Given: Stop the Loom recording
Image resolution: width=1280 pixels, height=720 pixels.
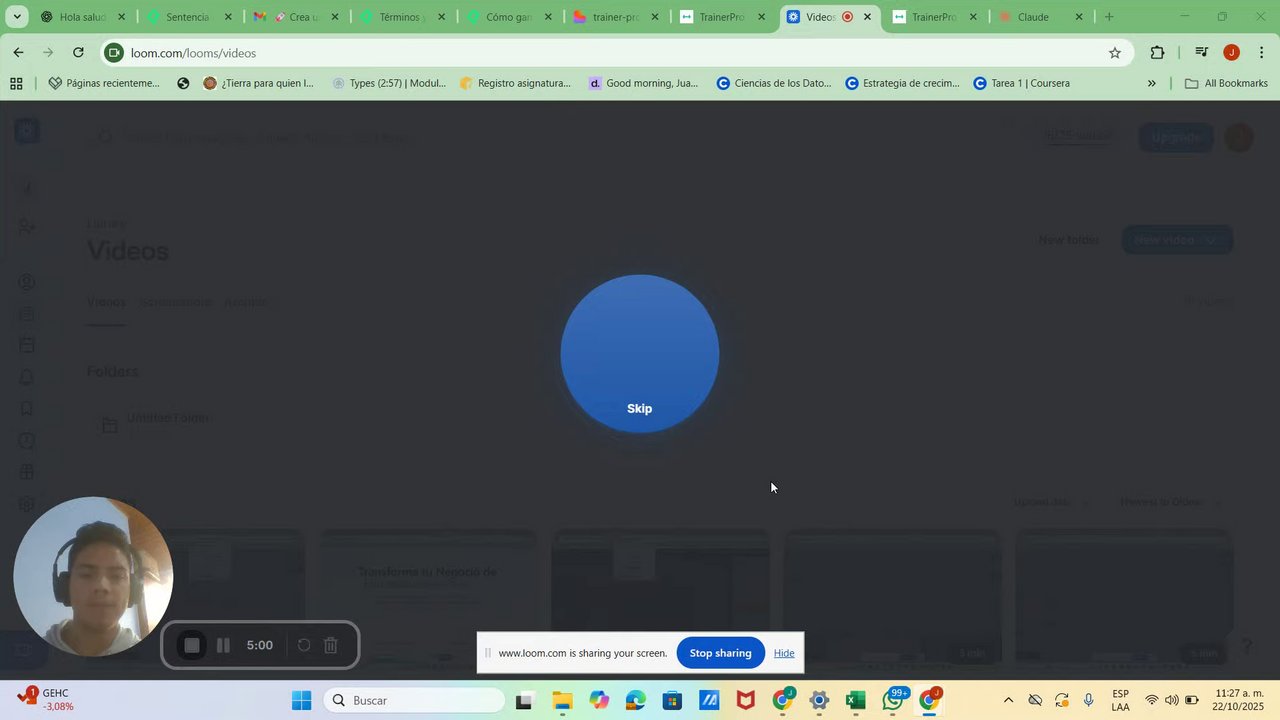Looking at the screenshot, I should (192, 645).
